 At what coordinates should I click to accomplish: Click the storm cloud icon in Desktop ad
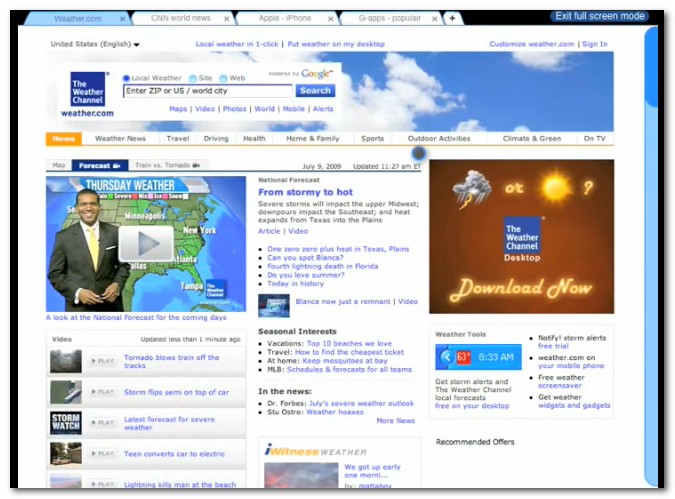471,188
